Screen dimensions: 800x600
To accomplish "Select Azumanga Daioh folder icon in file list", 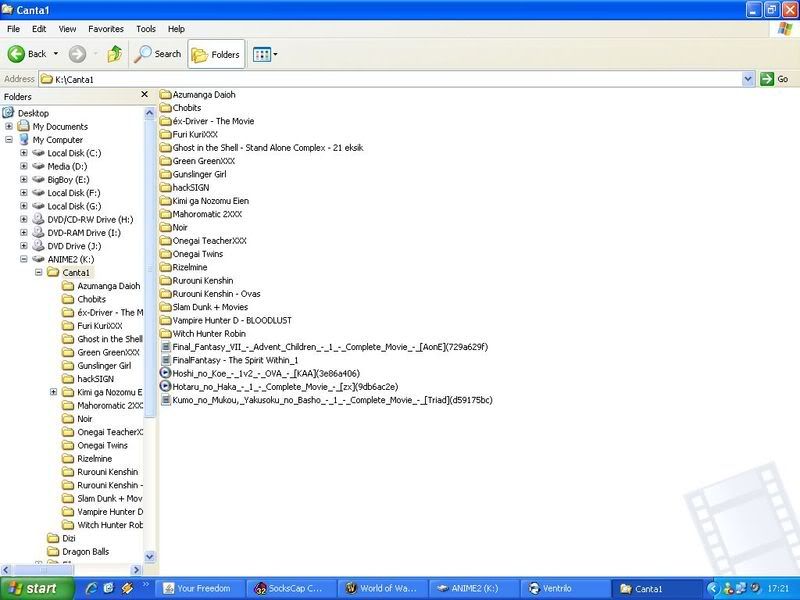I will 165,94.
